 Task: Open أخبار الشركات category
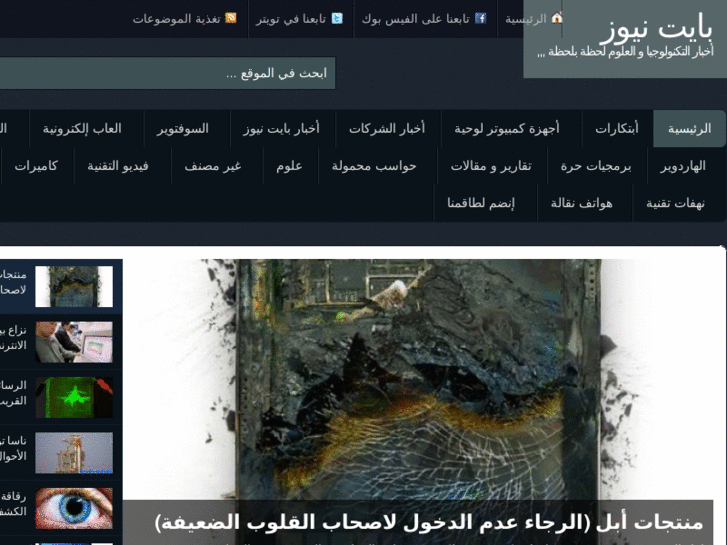click(387, 128)
